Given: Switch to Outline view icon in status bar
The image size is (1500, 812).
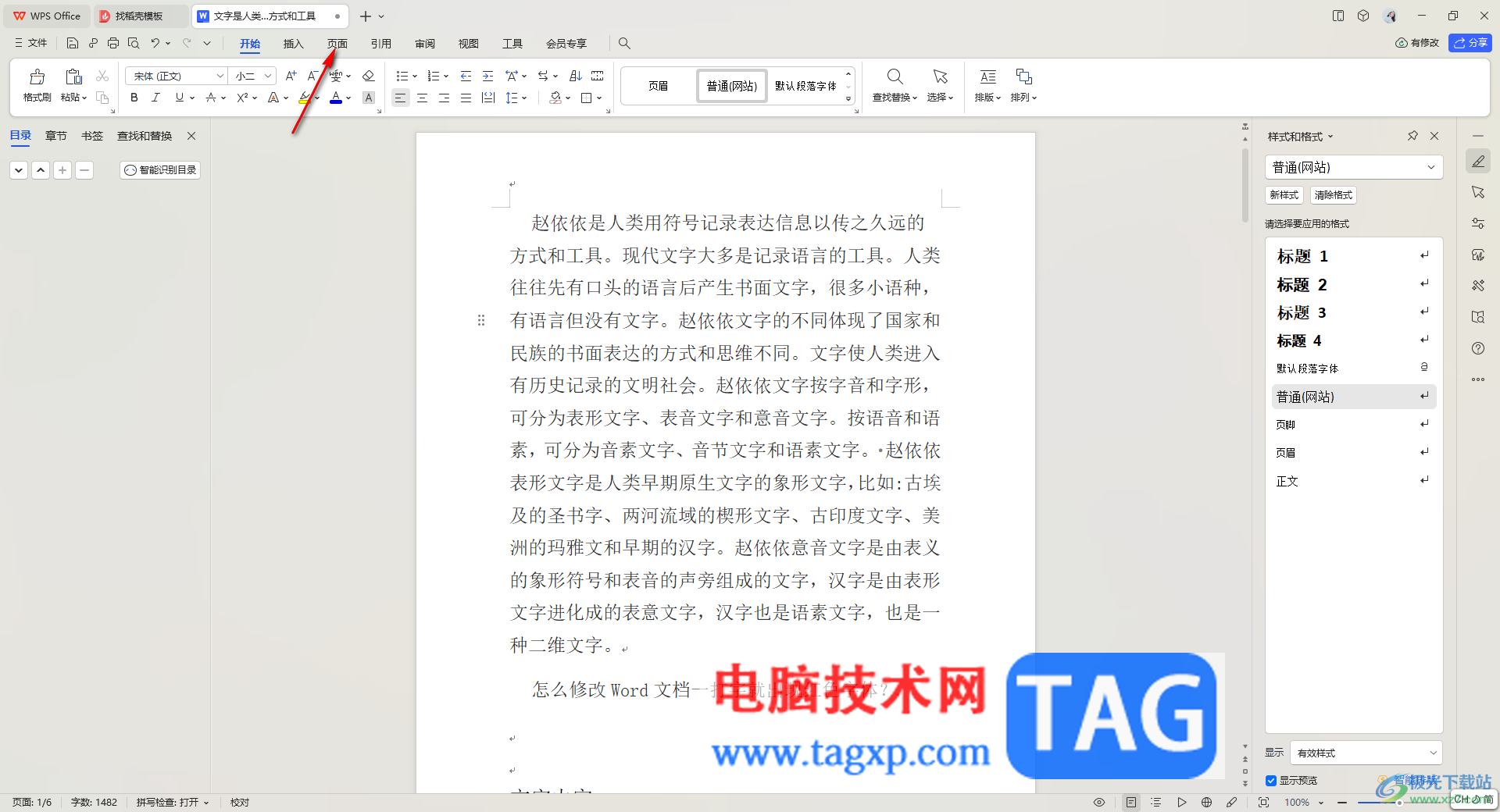Looking at the screenshot, I should pos(1156,802).
